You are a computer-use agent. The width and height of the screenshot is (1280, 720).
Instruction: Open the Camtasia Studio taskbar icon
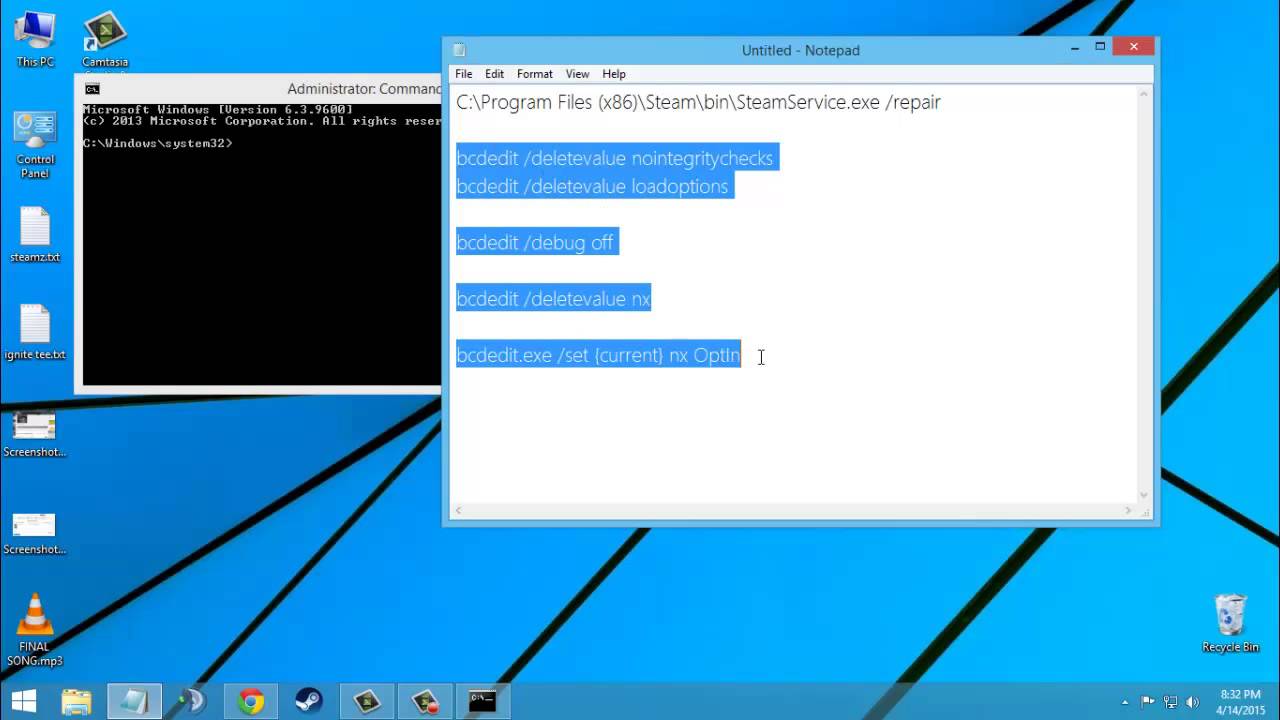coord(366,701)
